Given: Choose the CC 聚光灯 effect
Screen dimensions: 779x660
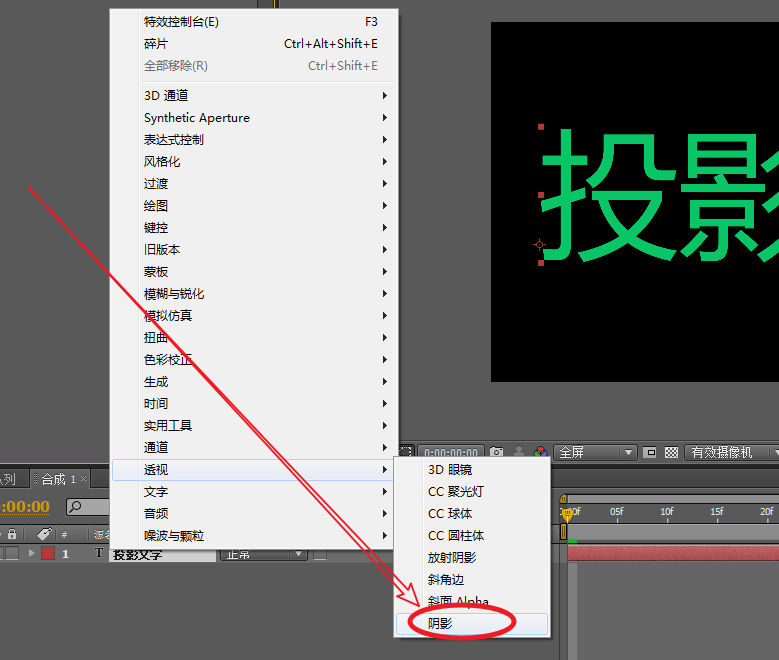Looking at the screenshot, I should click(x=472, y=492).
